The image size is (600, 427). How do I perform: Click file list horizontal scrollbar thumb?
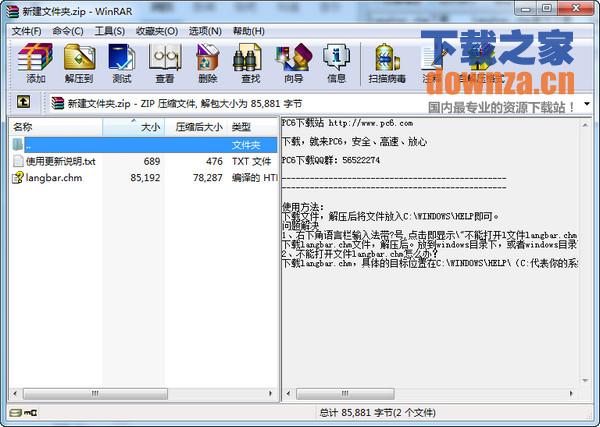[x=95, y=393]
